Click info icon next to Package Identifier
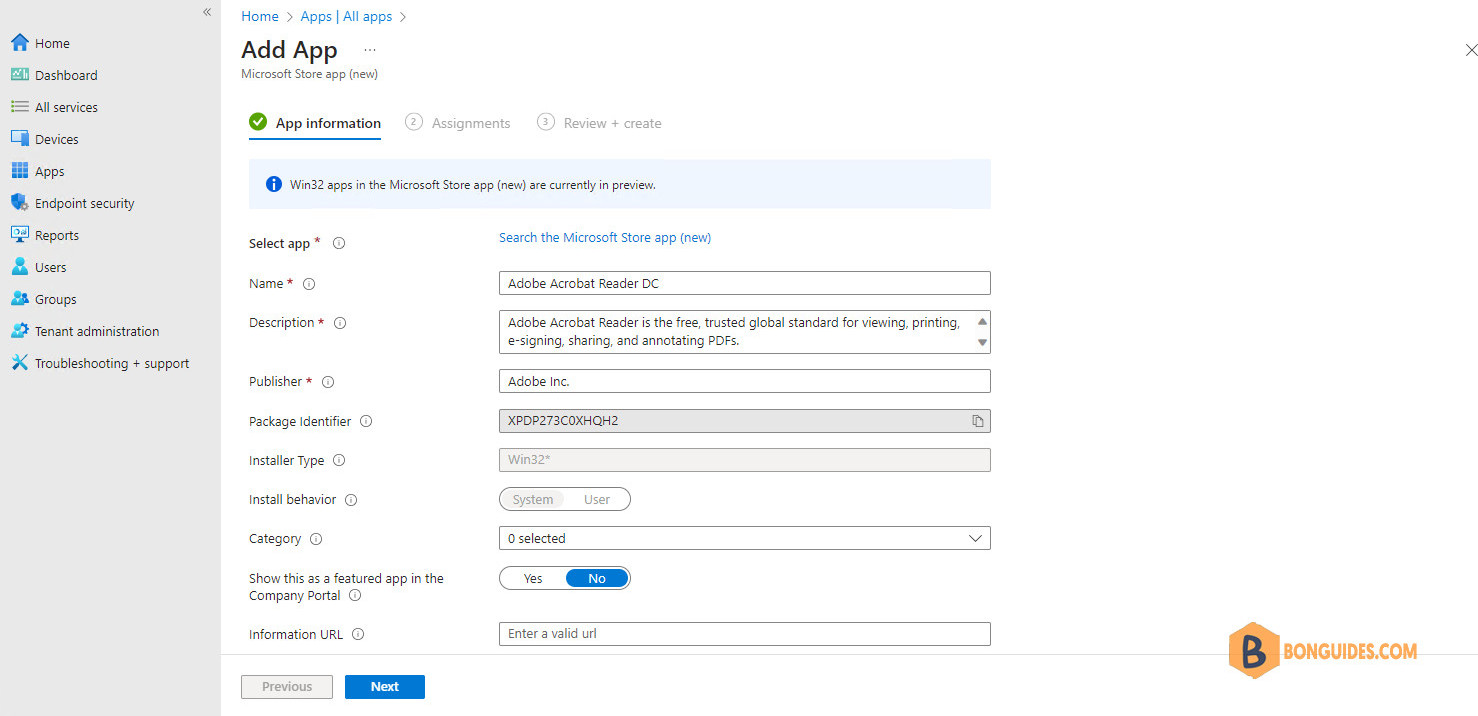 (x=366, y=422)
